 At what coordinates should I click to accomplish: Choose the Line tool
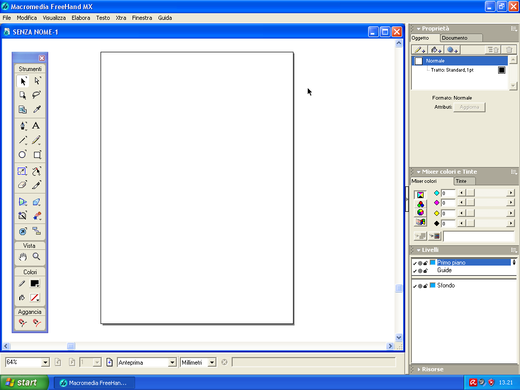[22, 140]
